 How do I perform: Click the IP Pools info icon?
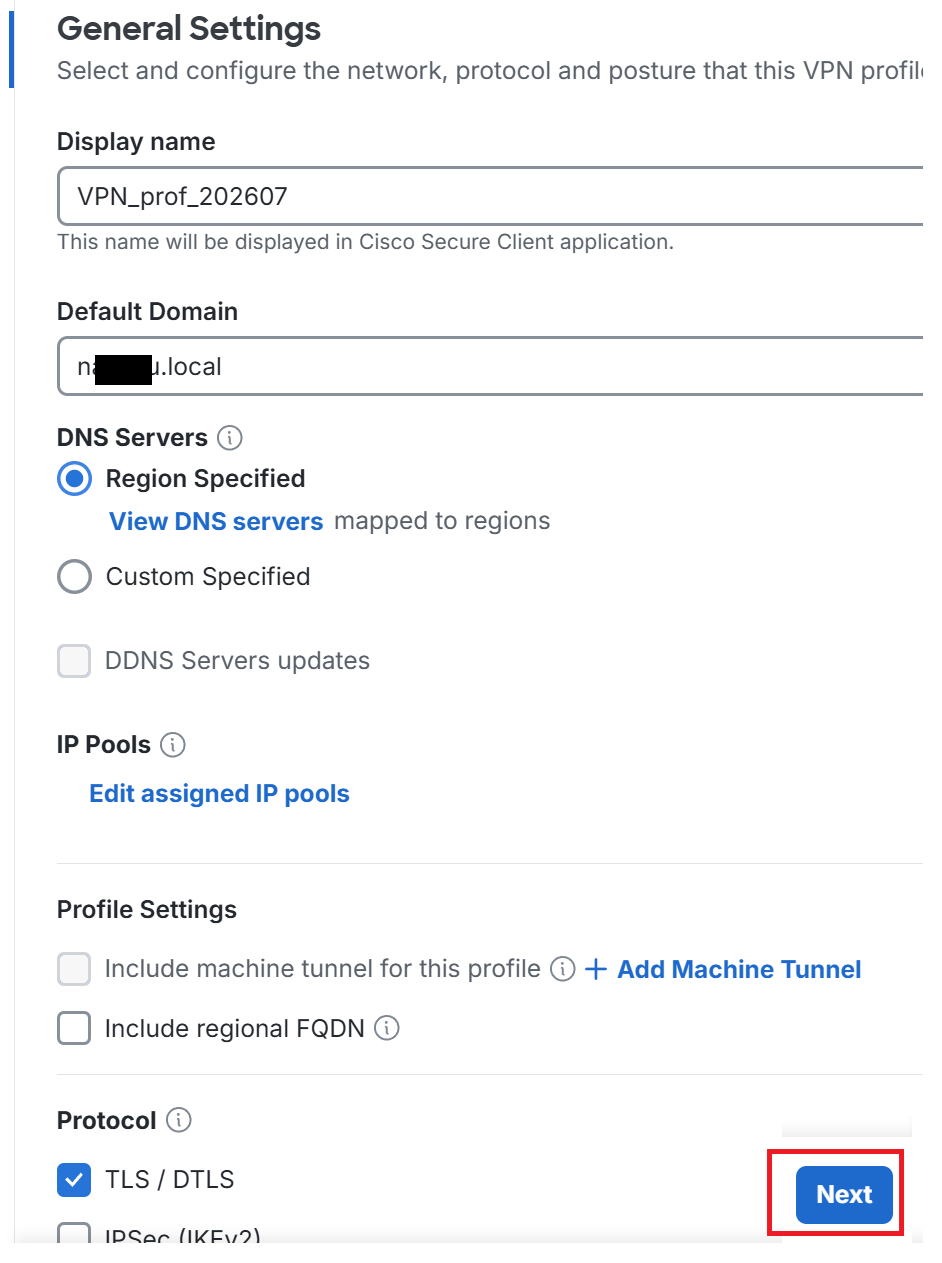click(173, 745)
